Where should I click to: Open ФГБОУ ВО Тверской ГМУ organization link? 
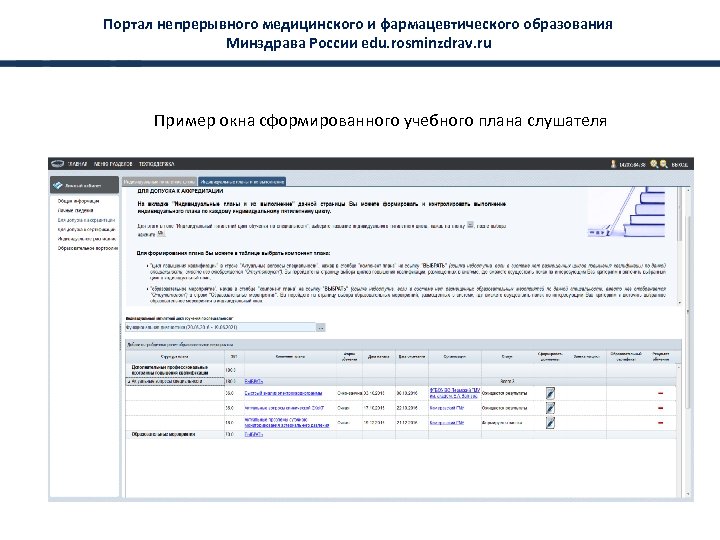click(455, 393)
